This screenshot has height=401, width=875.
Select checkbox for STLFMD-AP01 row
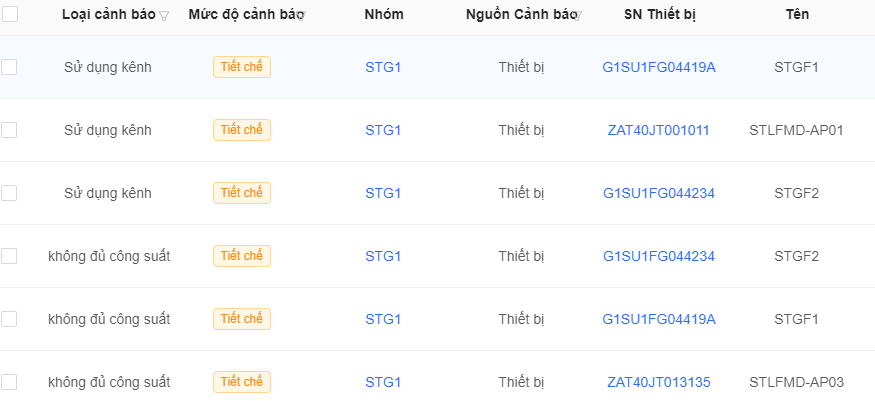(x=9, y=130)
